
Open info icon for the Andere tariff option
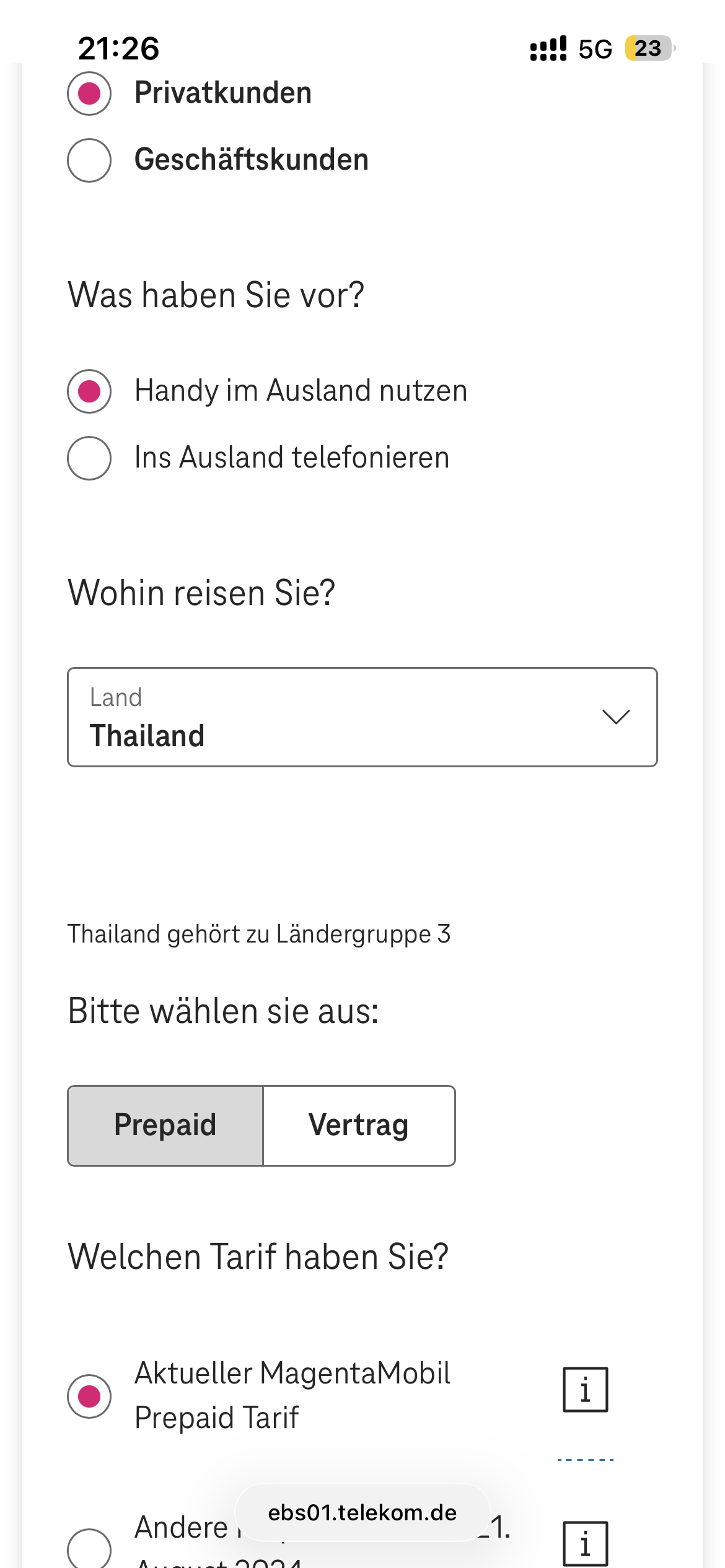click(x=585, y=1543)
